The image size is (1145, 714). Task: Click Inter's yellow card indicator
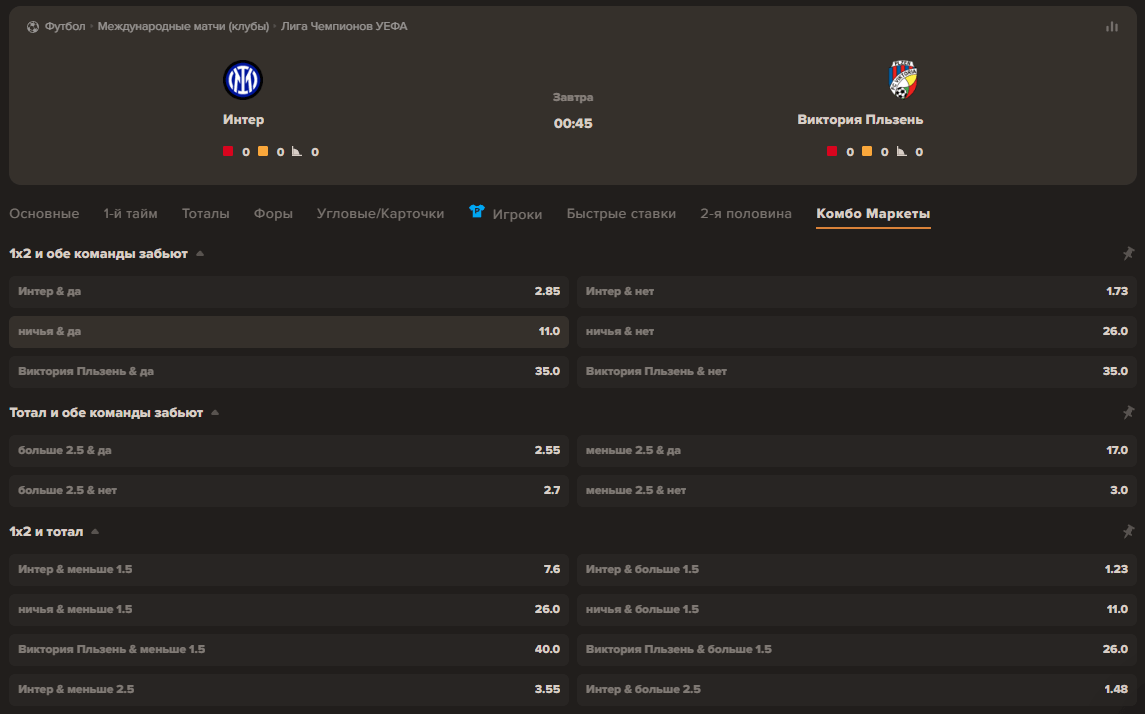[263, 151]
